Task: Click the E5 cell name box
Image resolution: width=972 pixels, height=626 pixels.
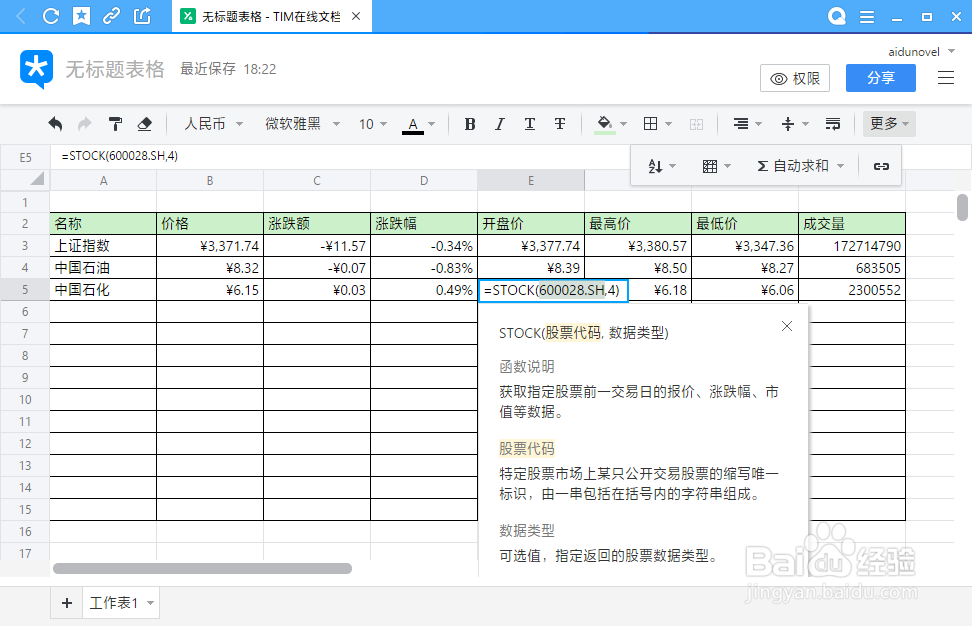Action: [25, 157]
